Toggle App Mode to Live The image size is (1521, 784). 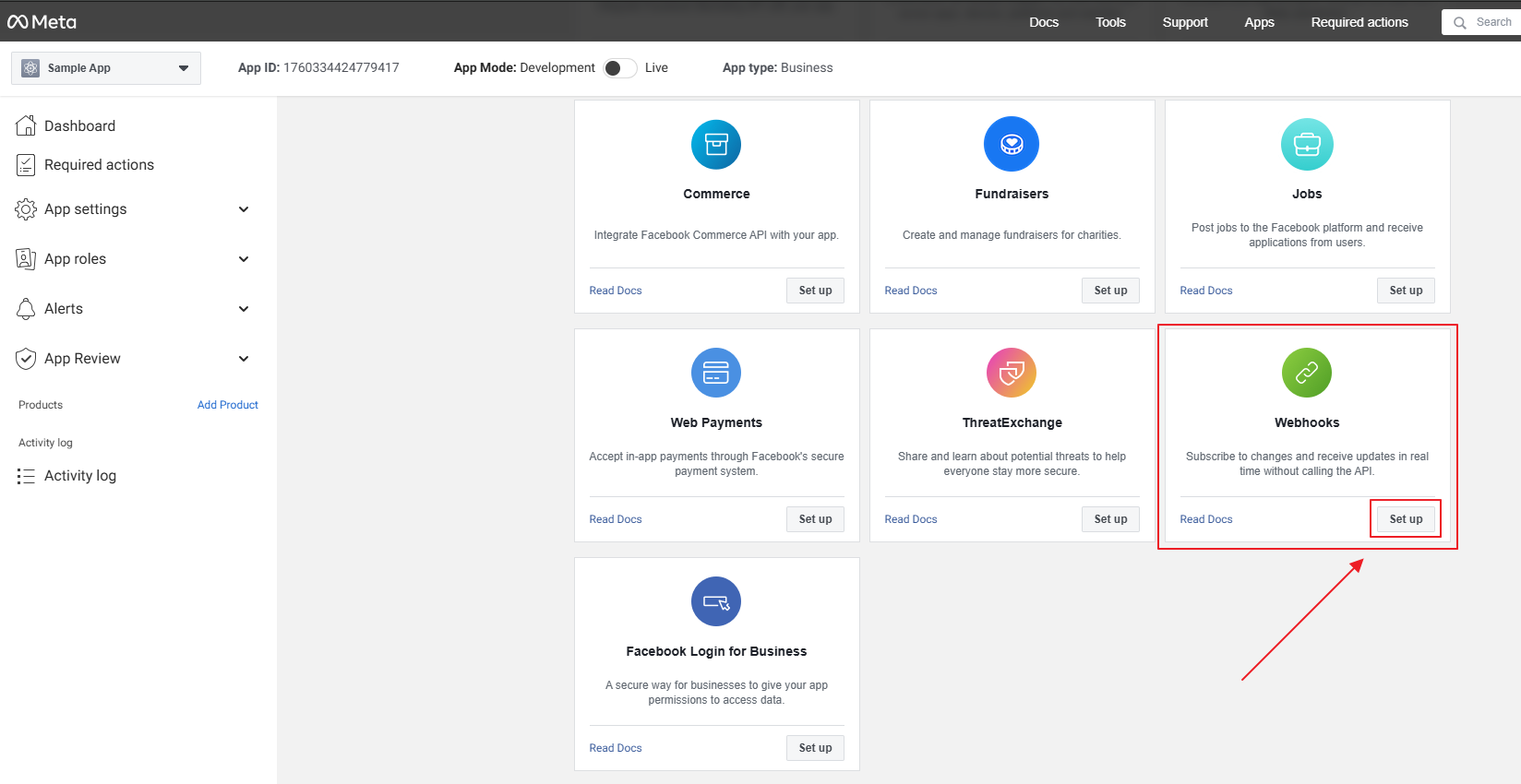620,68
